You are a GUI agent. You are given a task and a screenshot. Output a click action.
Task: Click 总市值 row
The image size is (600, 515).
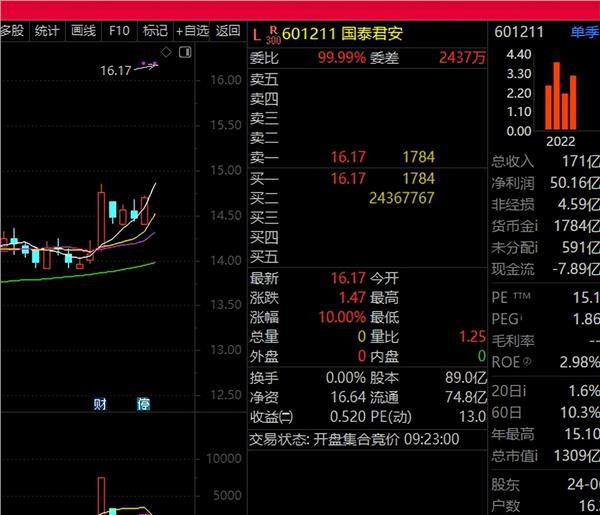coord(545,456)
